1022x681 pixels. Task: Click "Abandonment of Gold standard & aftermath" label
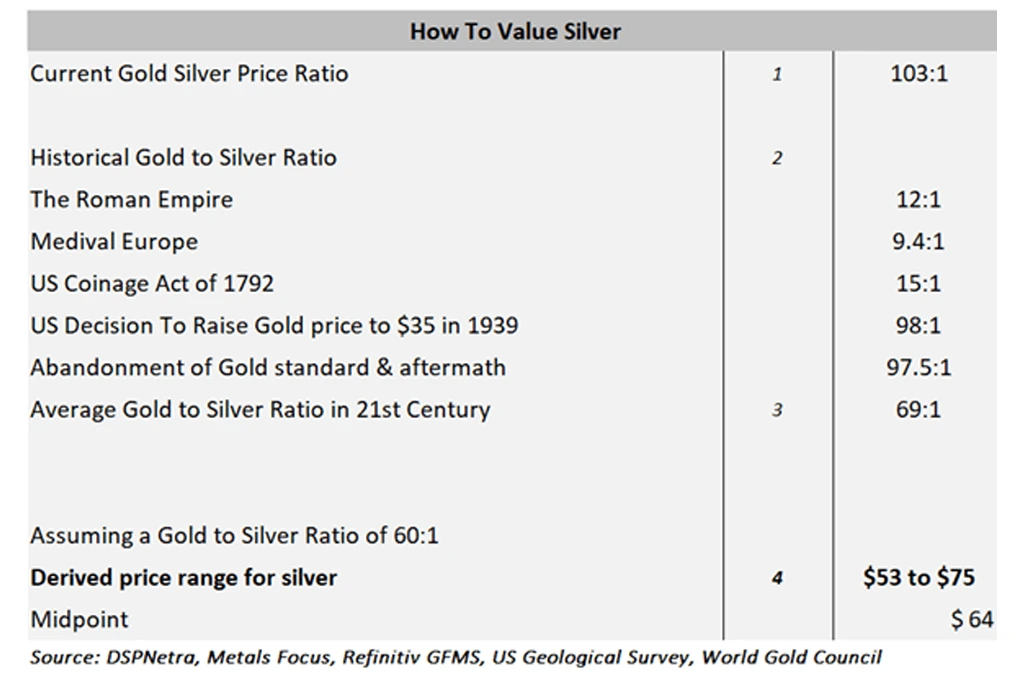point(268,368)
